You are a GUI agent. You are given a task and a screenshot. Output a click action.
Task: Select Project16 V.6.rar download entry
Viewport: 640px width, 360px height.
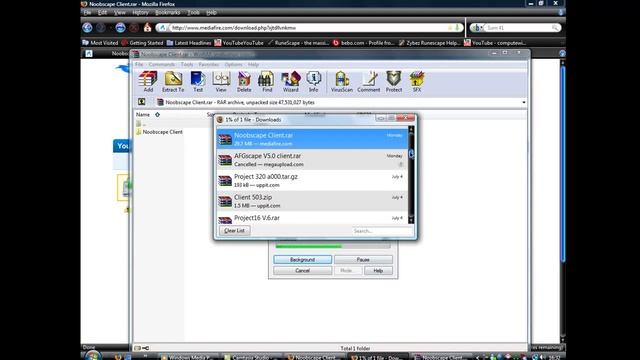(312, 218)
